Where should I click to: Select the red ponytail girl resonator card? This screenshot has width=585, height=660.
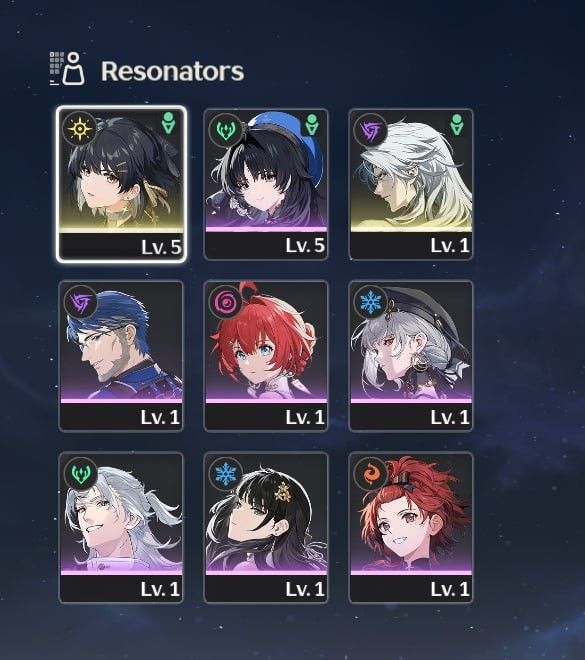tap(411, 528)
